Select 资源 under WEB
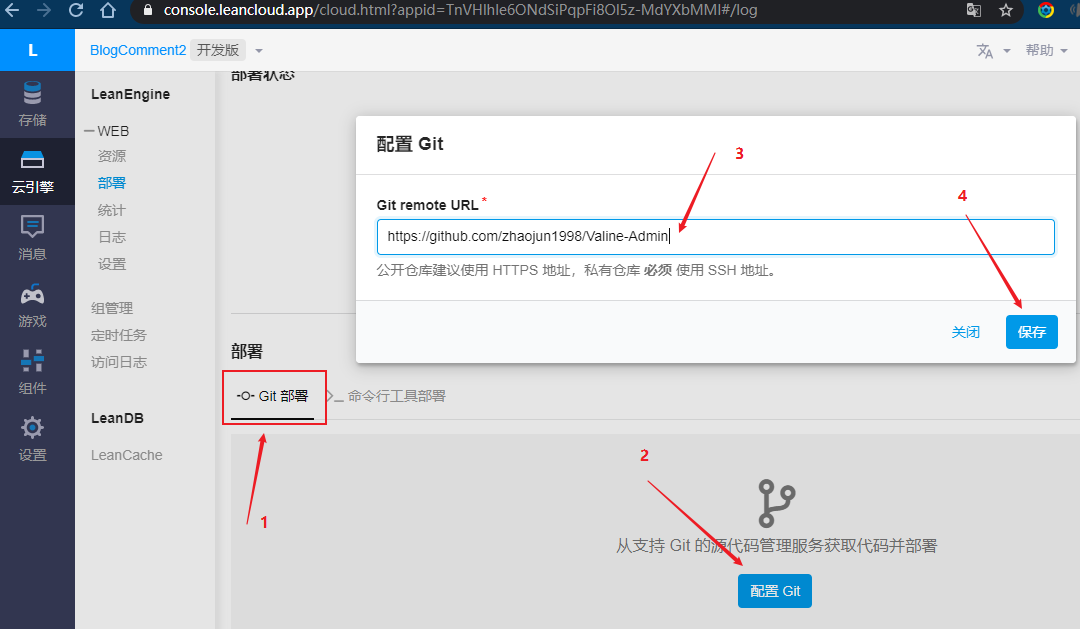Screen dimensions: 1080x629 click(112, 156)
